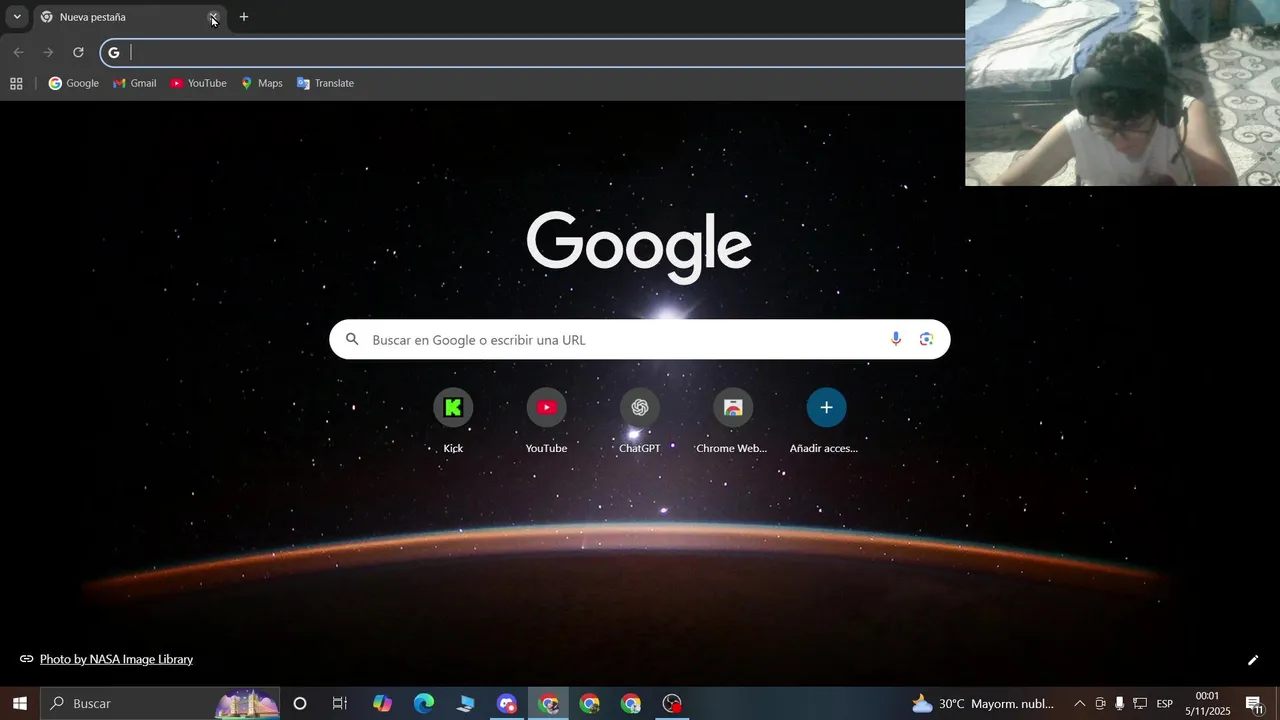Launch Copilot from the taskbar
The height and width of the screenshot is (720, 1280).
pyautogui.click(x=382, y=703)
